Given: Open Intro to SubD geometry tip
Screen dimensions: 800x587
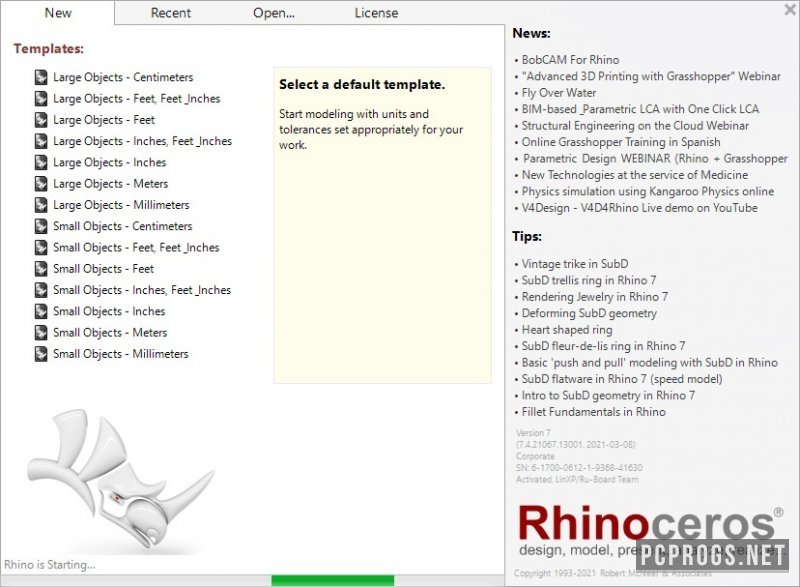Looking at the screenshot, I should click(608, 396).
